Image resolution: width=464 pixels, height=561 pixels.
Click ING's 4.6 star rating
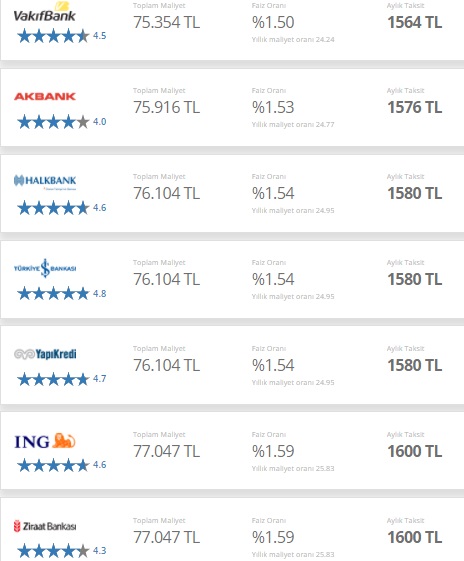[62, 465]
